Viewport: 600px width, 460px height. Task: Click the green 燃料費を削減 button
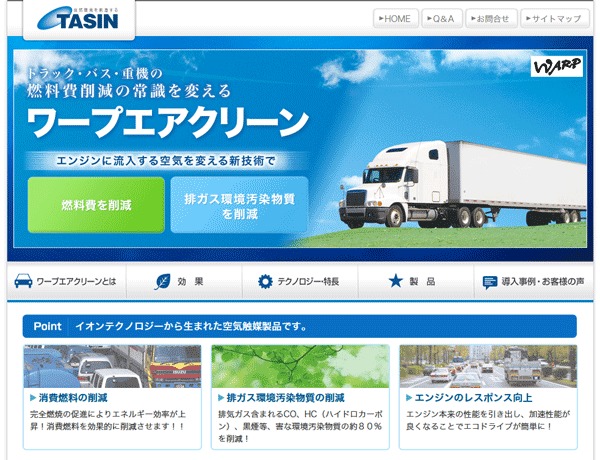pyautogui.click(x=96, y=205)
